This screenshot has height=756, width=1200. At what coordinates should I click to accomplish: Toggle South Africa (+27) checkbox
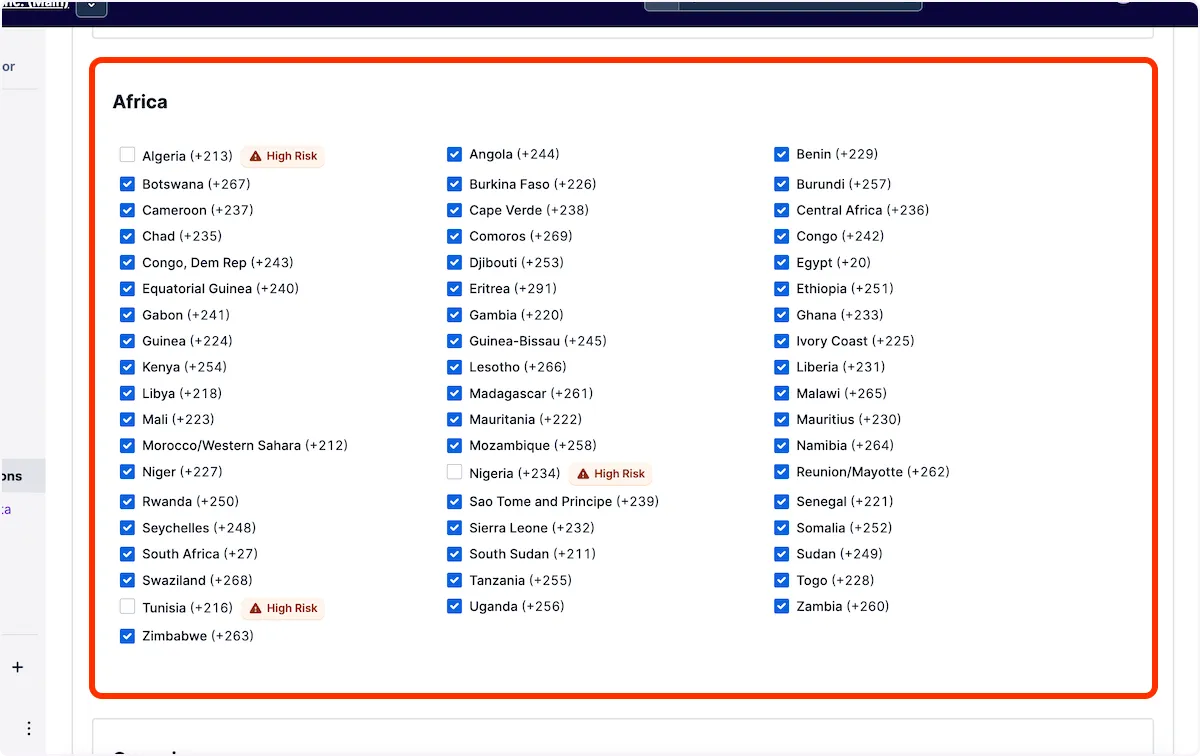[127, 553]
